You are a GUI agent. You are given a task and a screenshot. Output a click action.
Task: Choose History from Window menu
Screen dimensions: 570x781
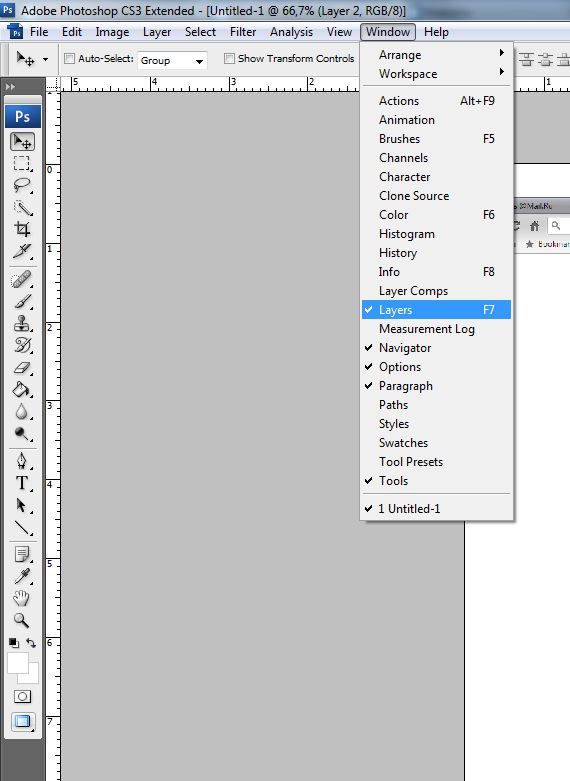[436, 253]
